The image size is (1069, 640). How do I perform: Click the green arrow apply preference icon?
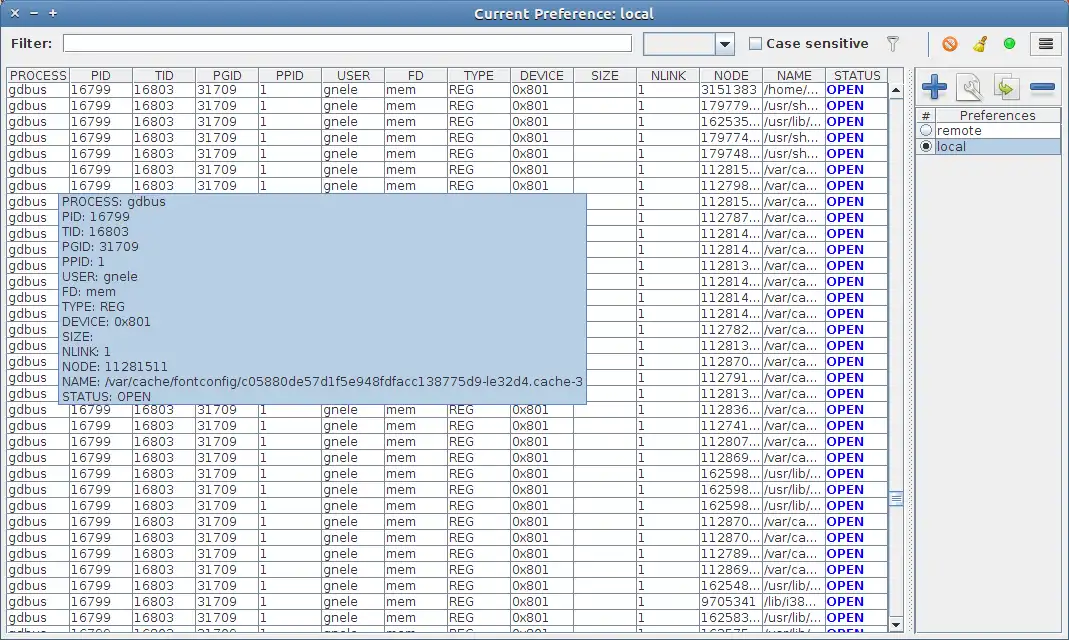click(1006, 87)
